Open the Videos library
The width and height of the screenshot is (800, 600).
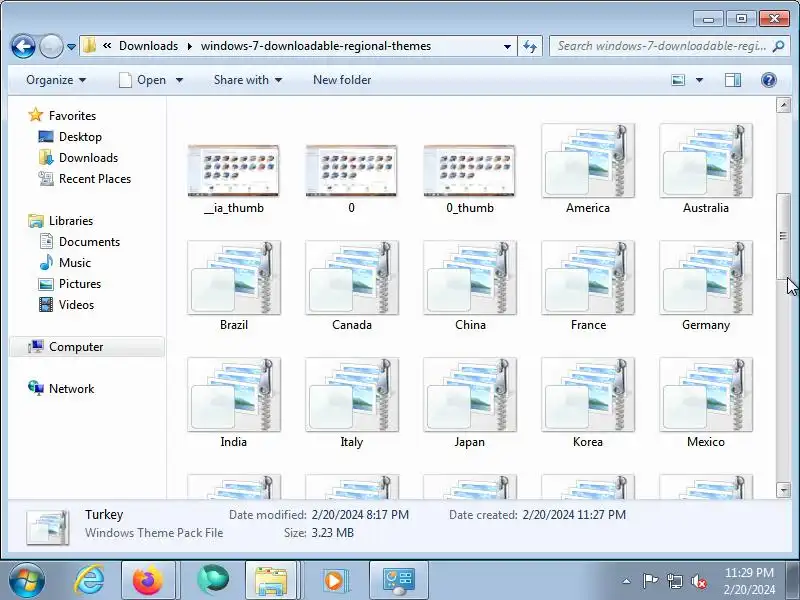pyautogui.click(x=76, y=305)
